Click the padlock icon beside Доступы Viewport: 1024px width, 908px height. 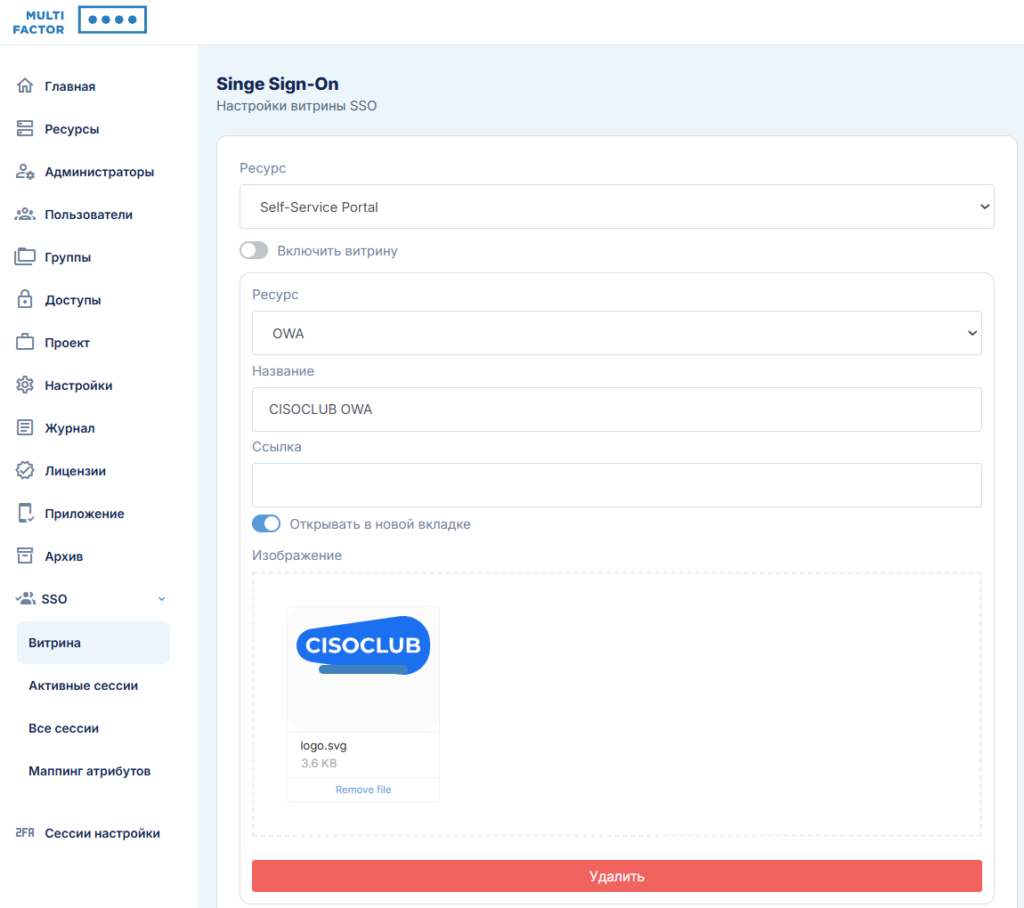coord(25,300)
